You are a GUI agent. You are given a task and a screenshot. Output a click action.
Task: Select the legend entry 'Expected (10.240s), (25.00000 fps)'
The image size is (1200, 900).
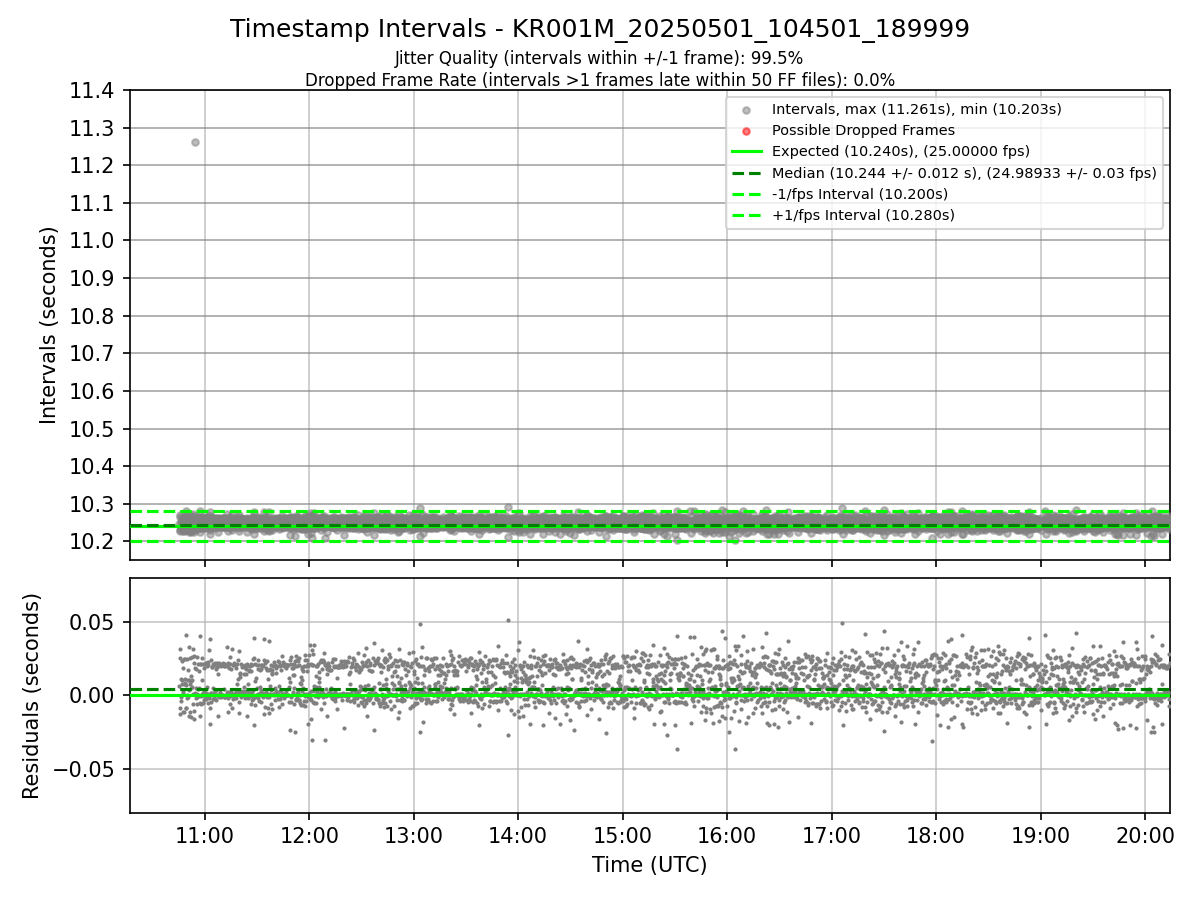point(901,151)
